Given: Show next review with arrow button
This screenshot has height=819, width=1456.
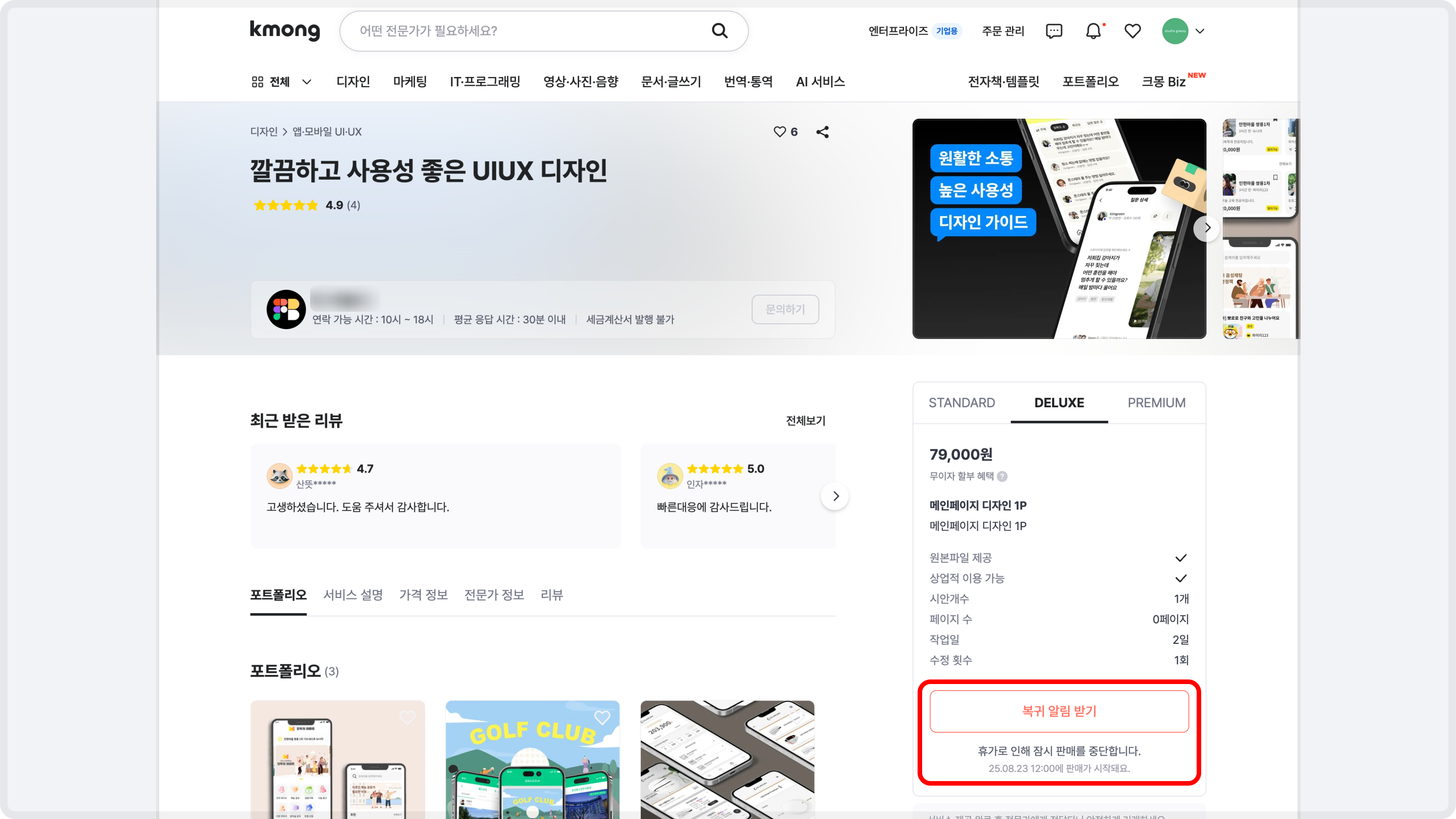Looking at the screenshot, I should [x=835, y=496].
